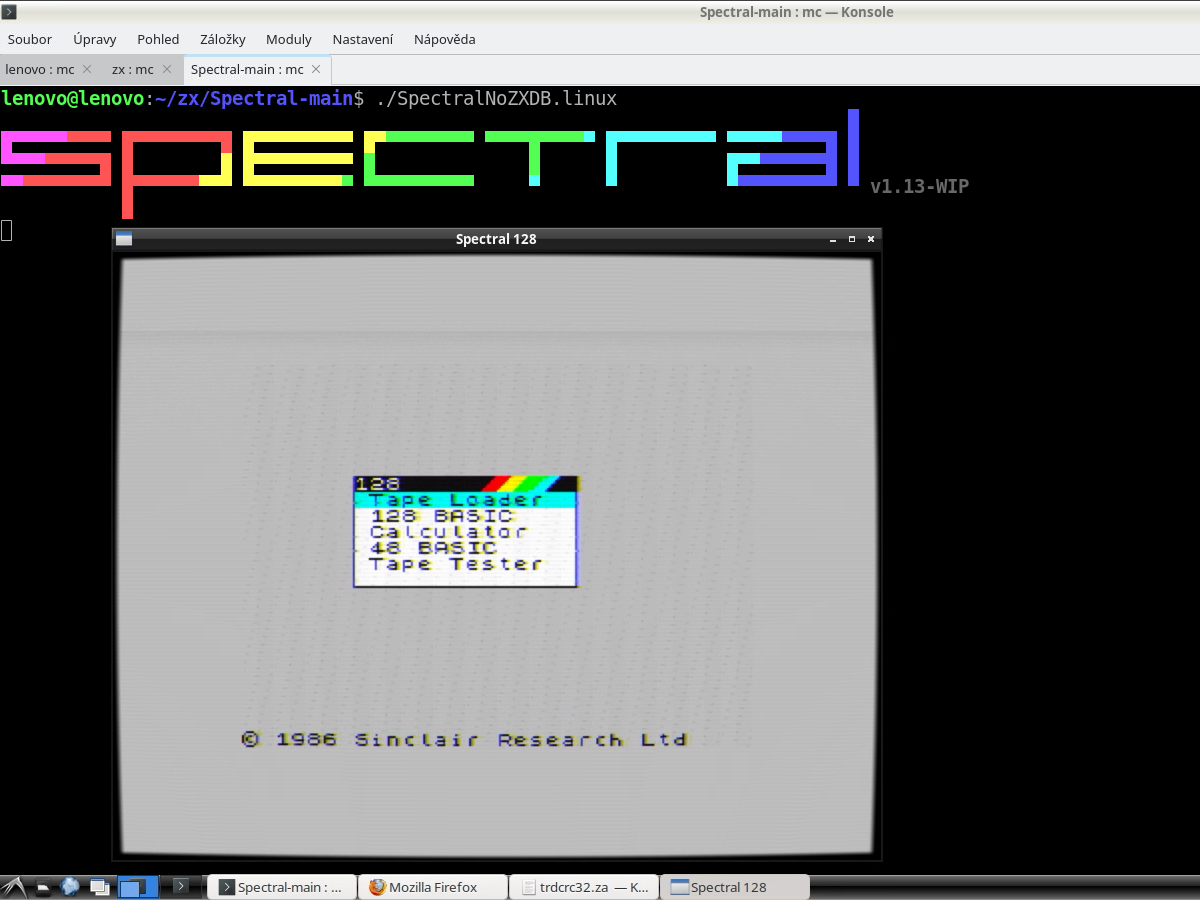Click the ./SpectralNoZXDB.linux command text
The height and width of the screenshot is (900, 1200).
[x=497, y=99]
